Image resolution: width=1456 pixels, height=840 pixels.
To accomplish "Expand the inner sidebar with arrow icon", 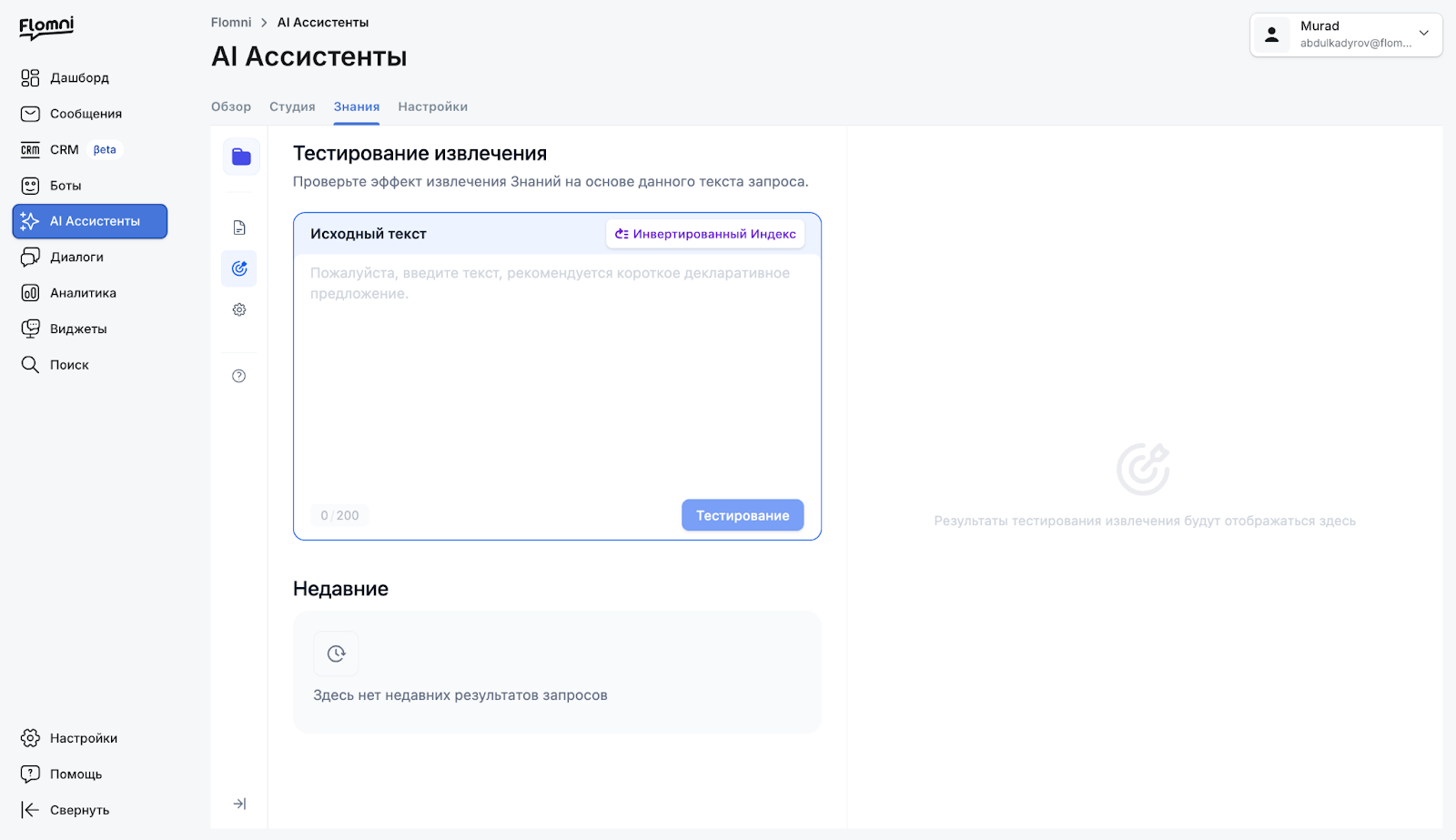I will point(239,804).
